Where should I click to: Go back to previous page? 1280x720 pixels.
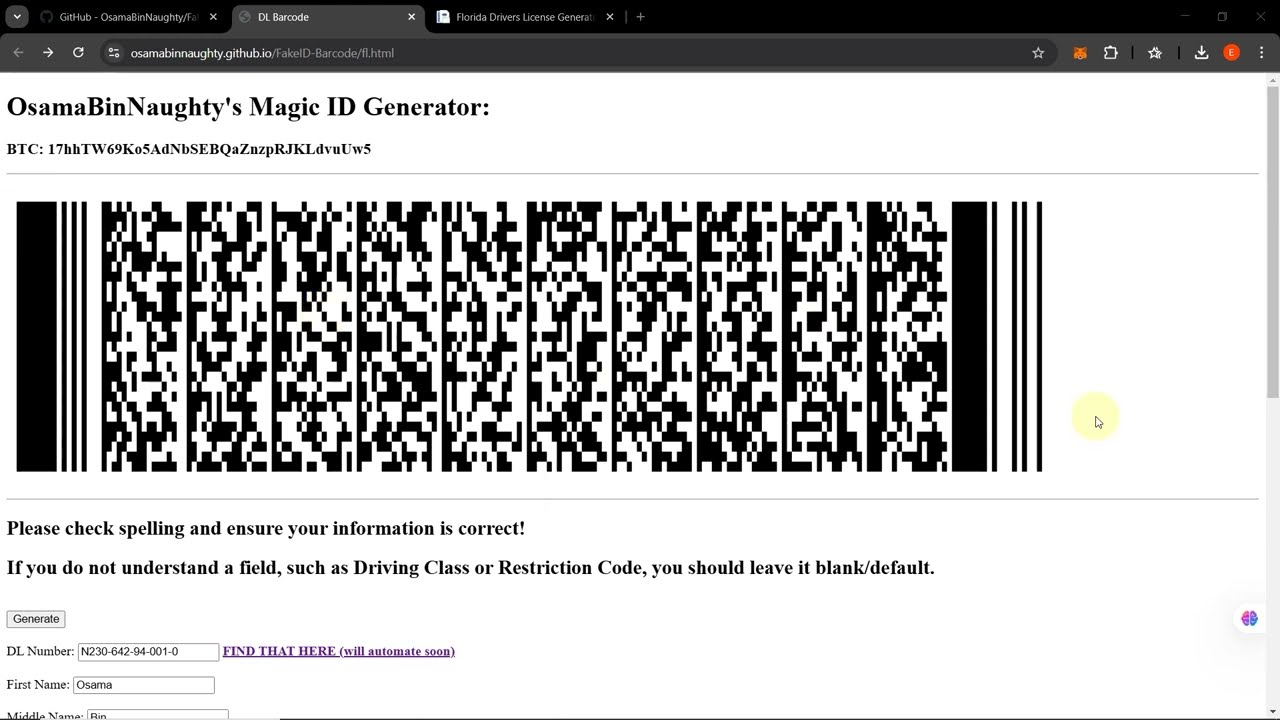coord(18,53)
